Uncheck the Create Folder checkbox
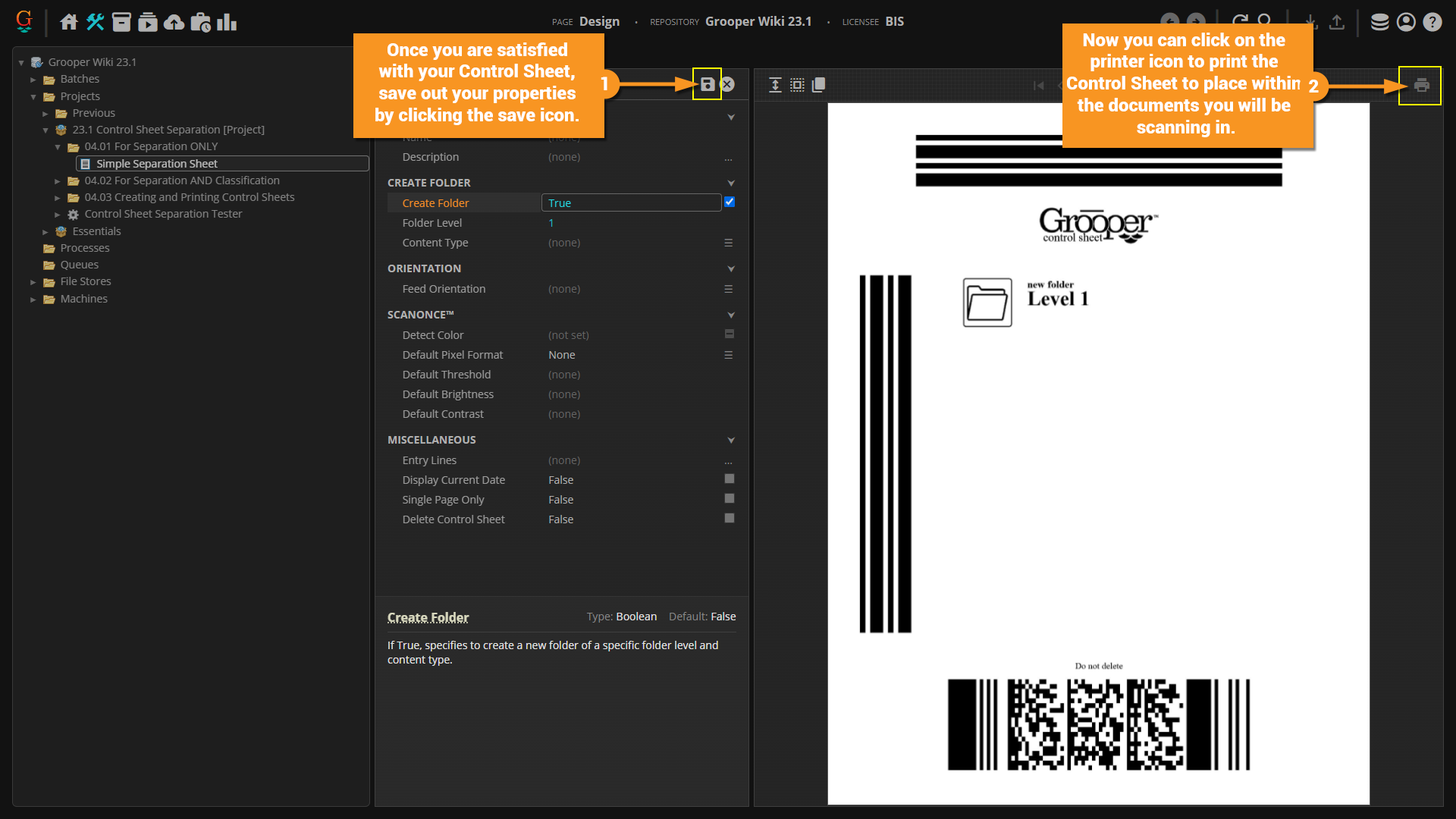Image resolution: width=1456 pixels, height=819 pixels. (x=730, y=202)
